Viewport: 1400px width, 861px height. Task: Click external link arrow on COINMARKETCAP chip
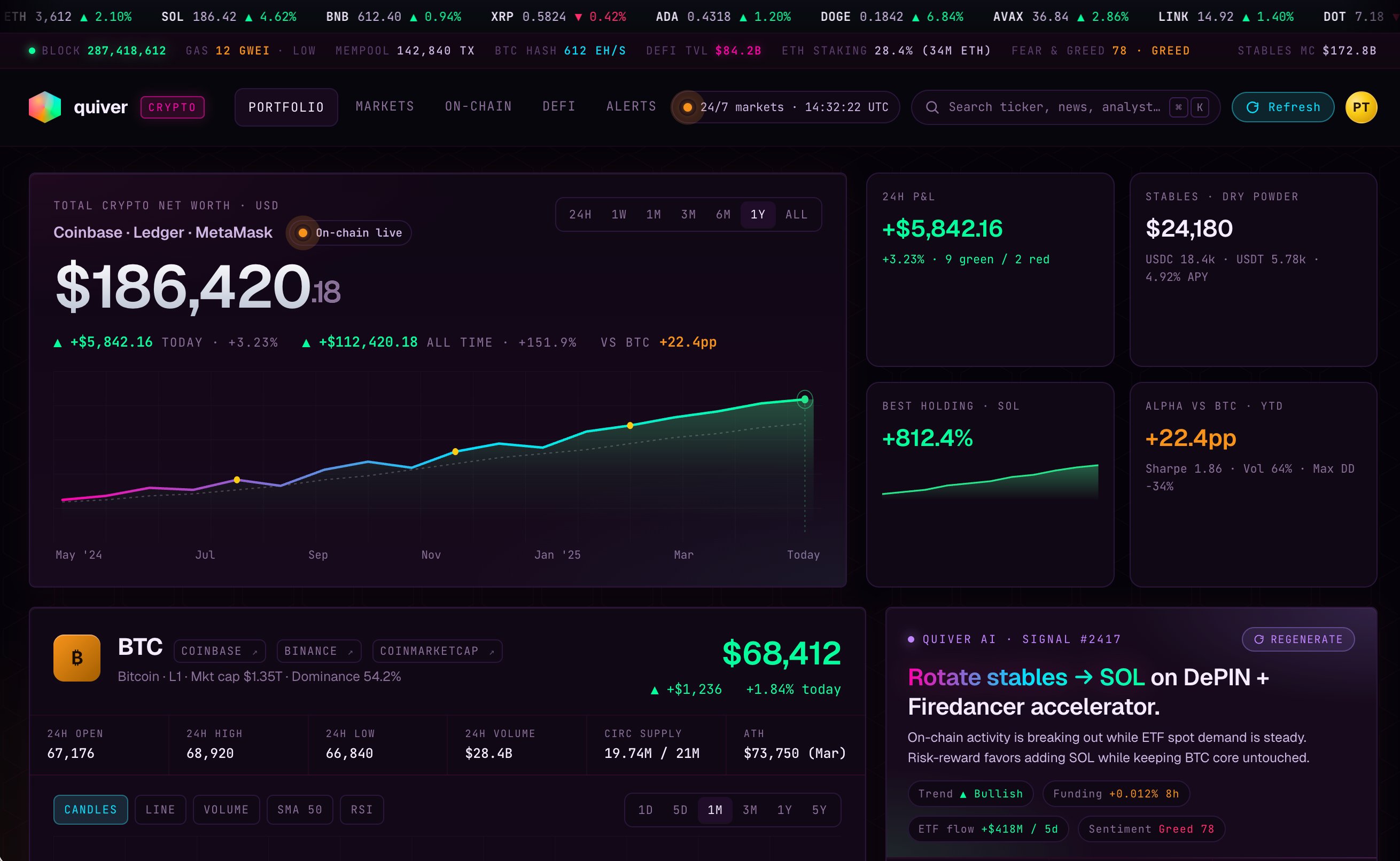tap(492, 652)
